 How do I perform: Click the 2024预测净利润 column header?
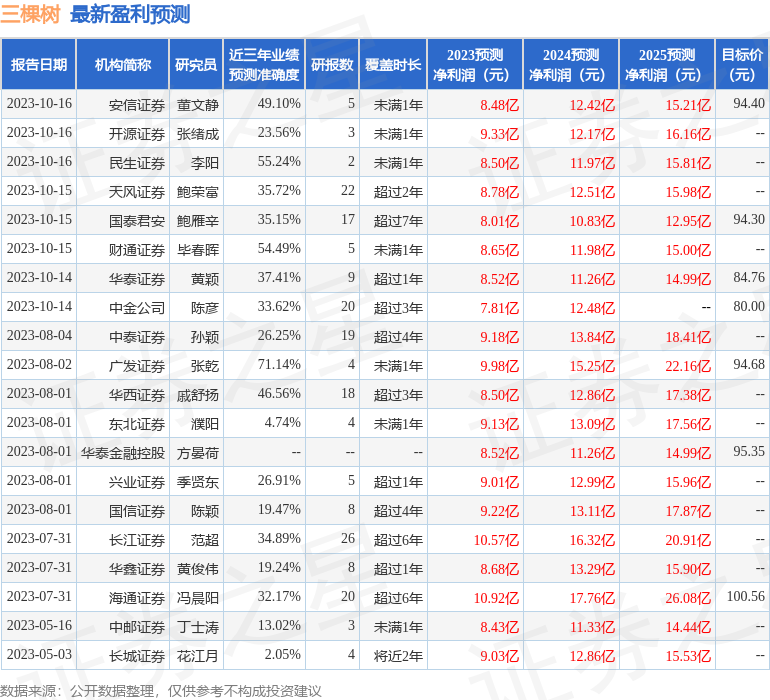(571, 64)
